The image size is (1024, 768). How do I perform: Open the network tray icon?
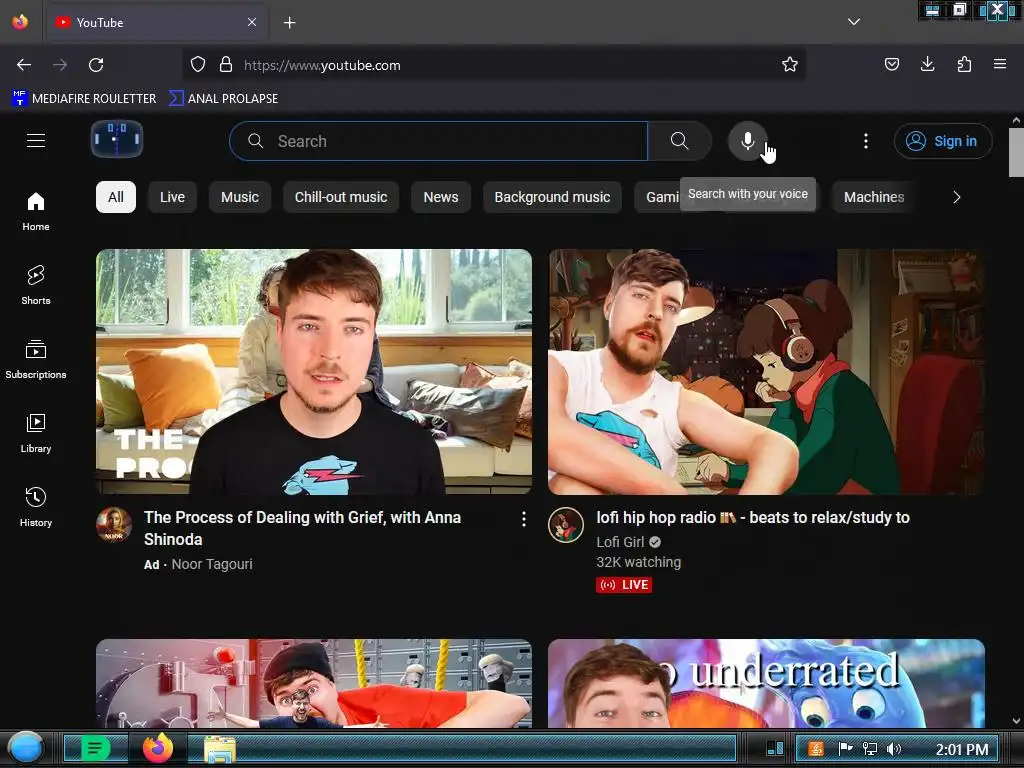coord(870,749)
